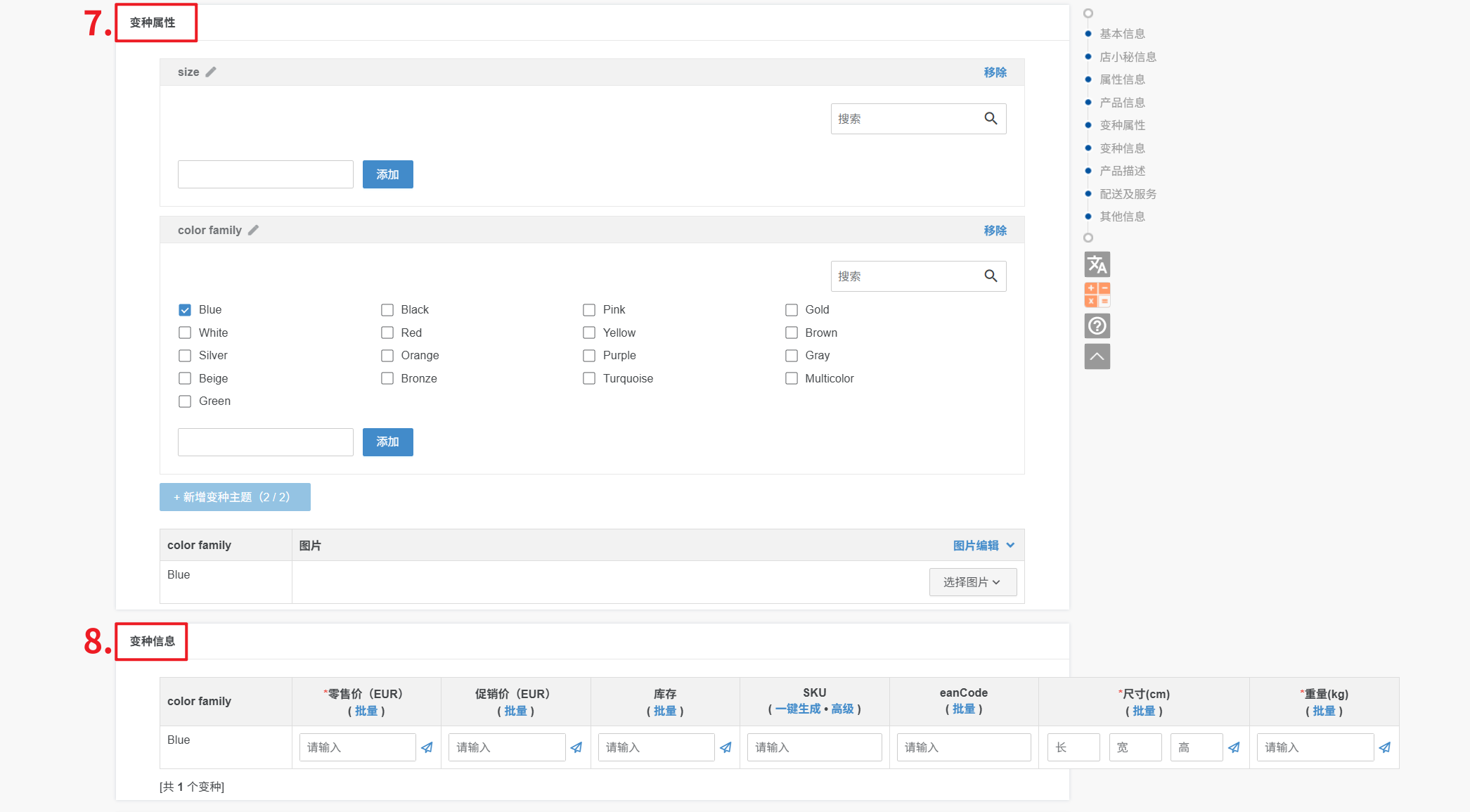Click the help question mark icon
1470x812 pixels.
click(x=1097, y=326)
